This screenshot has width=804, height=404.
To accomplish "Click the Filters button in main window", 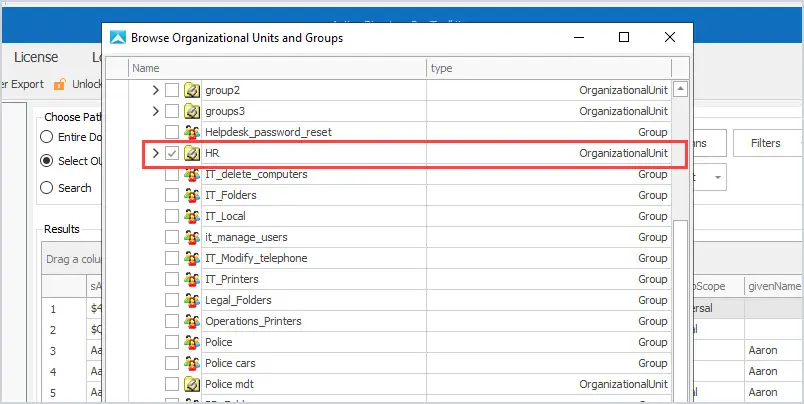I will coord(768,143).
